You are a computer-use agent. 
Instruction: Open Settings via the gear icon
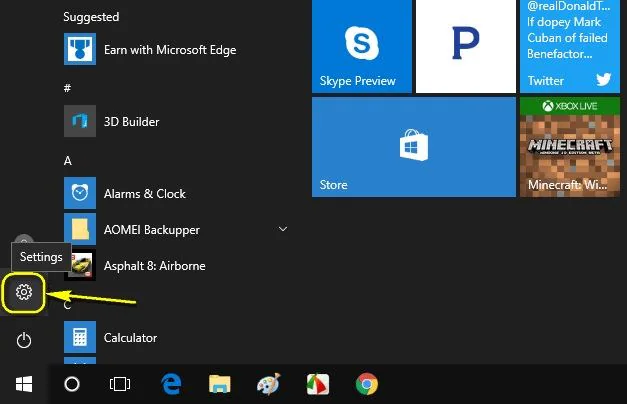click(x=25, y=292)
